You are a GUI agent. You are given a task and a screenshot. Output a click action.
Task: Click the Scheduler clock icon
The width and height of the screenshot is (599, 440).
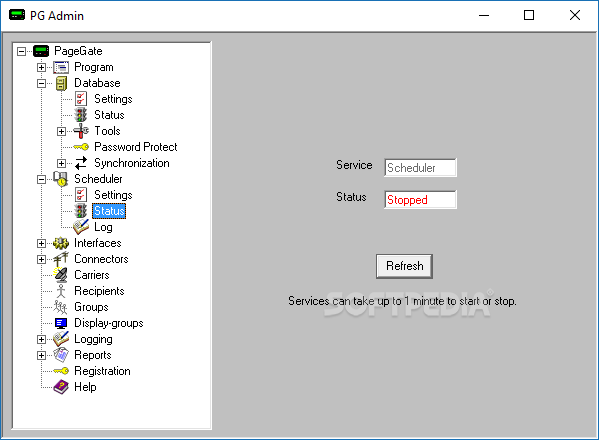61,179
